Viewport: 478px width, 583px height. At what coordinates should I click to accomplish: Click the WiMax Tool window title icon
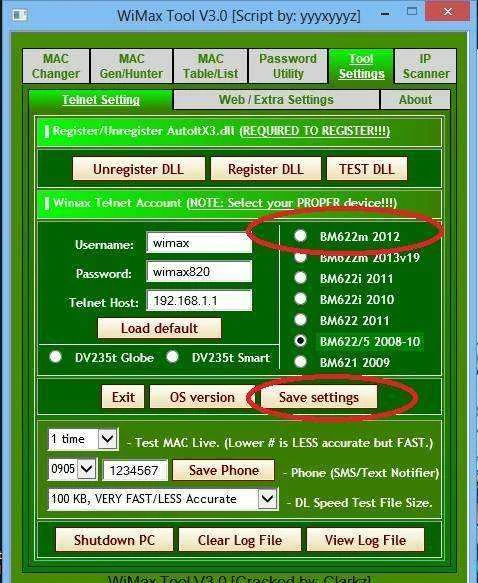pyautogui.click(x=19, y=15)
